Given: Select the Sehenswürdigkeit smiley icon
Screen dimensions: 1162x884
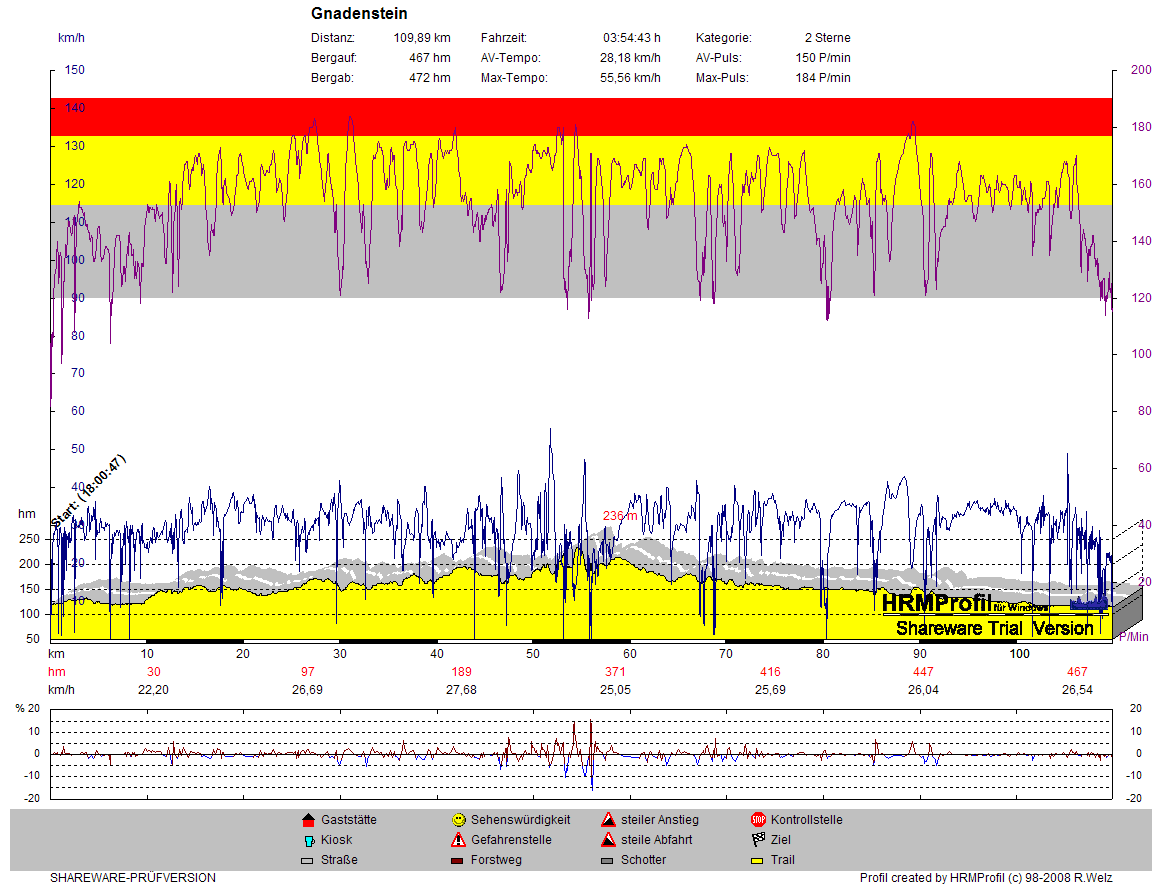Looking at the screenshot, I should pos(458,820).
